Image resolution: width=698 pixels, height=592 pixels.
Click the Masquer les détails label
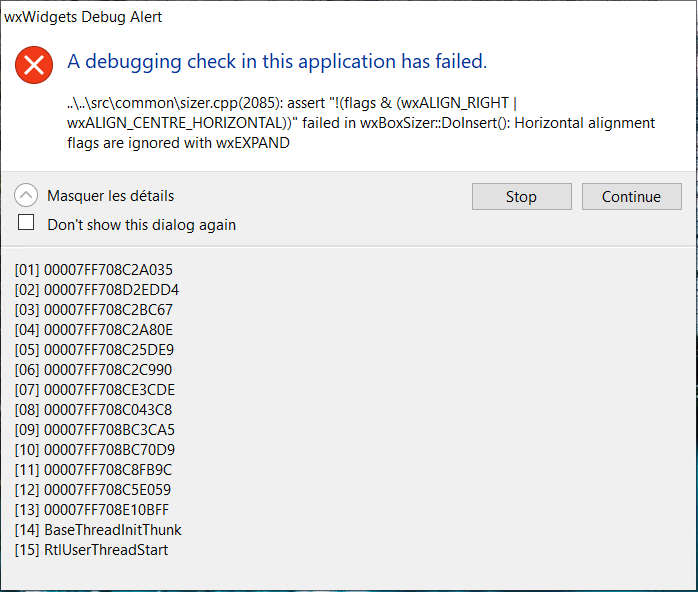tap(110, 196)
